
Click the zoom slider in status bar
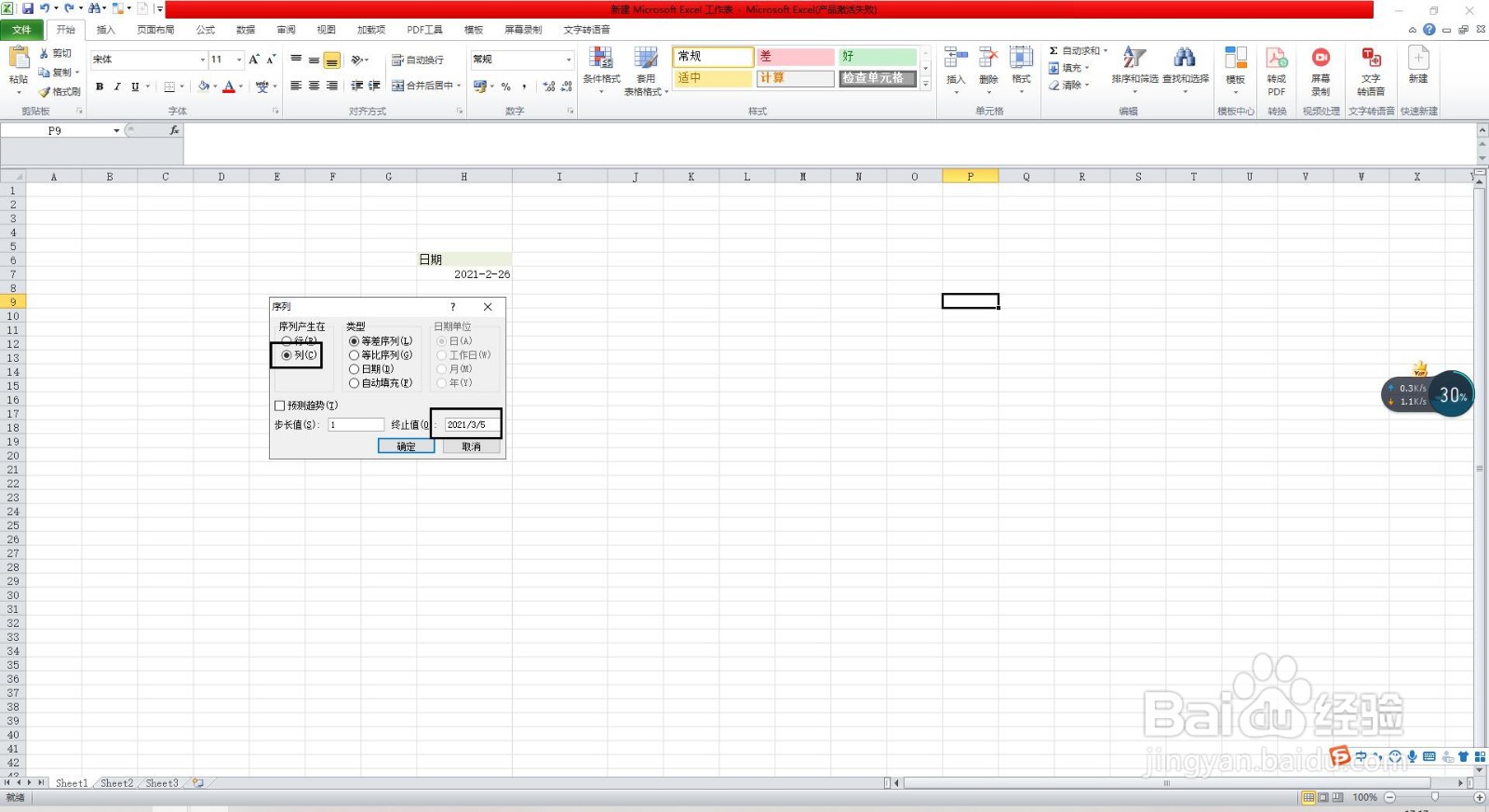[1434, 797]
